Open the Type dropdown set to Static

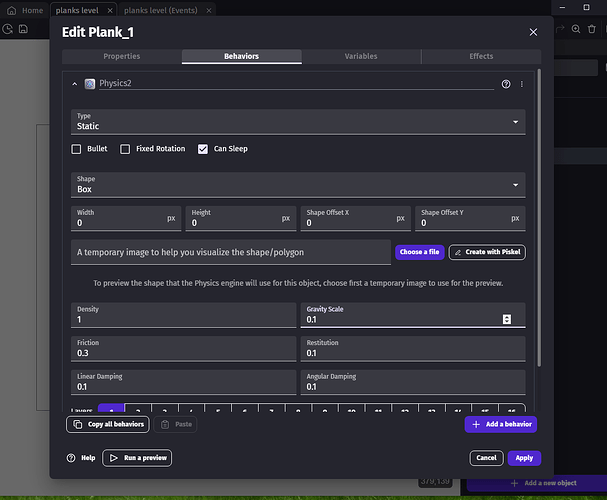click(x=298, y=122)
